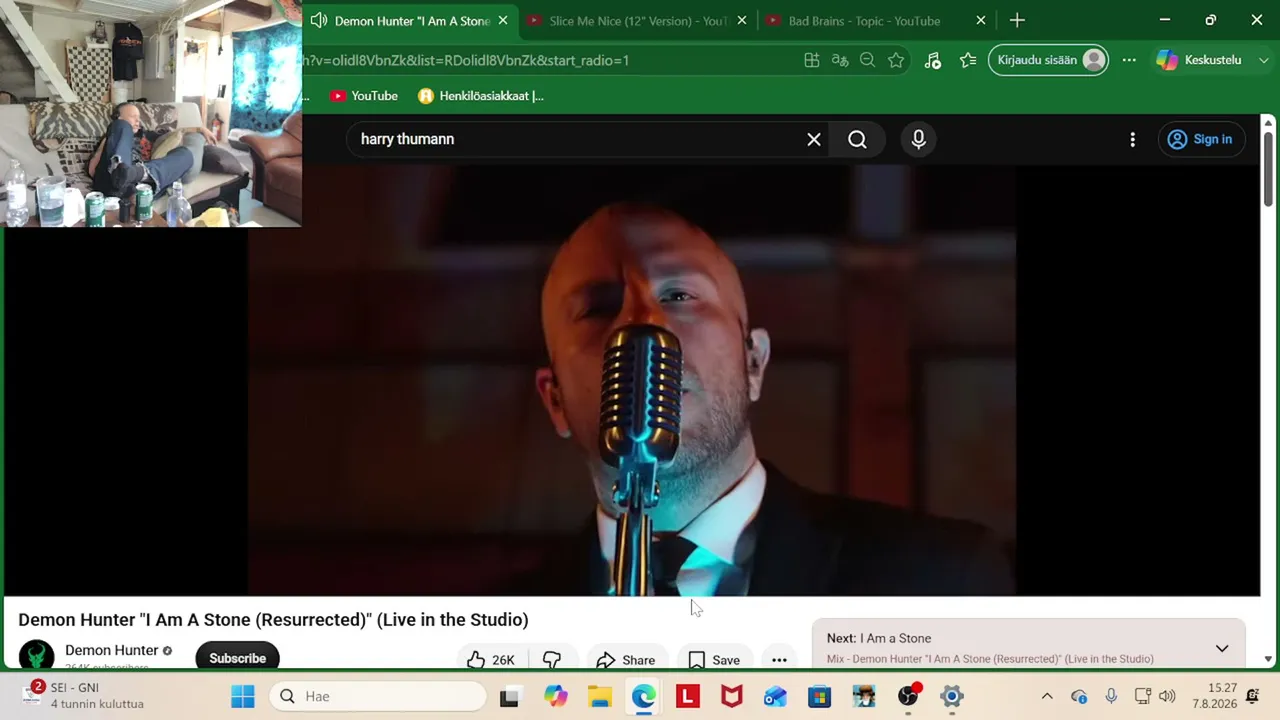This screenshot has height=720, width=1280.
Task: Share the Demon Hunter video
Action: pos(625,659)
